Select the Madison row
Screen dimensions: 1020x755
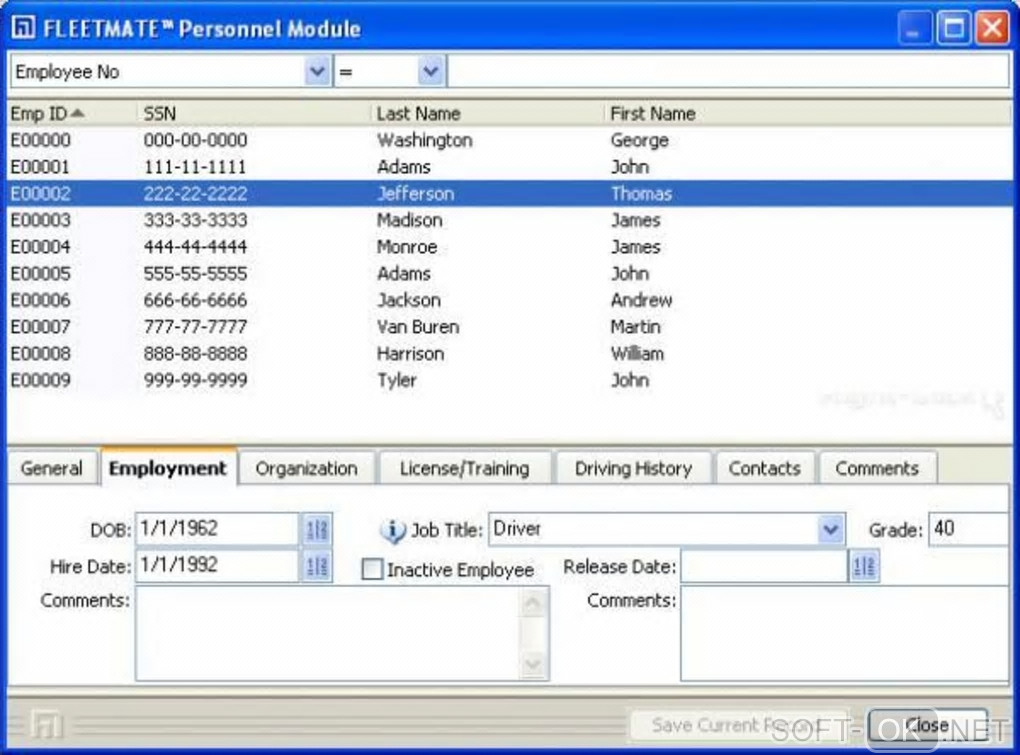[509, 220]
